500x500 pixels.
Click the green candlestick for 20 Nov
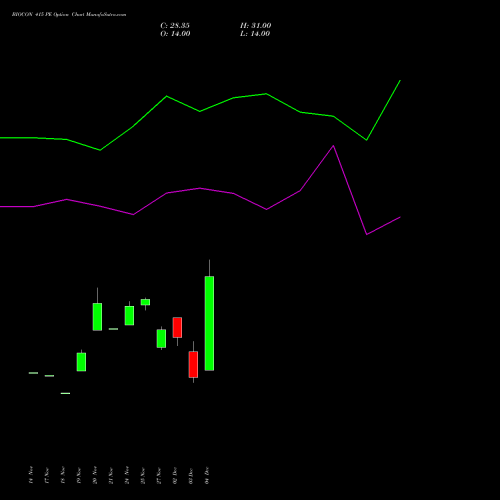[97, 317]
